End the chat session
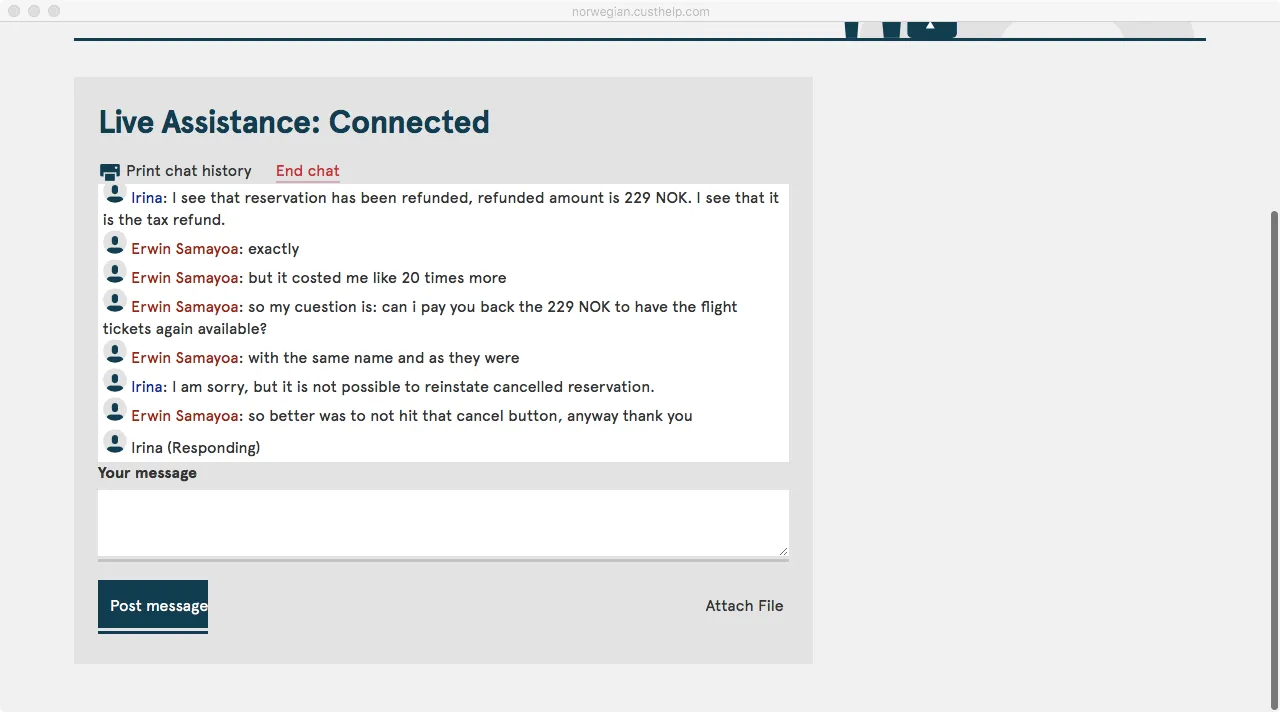This screenshot has width=1280, height=712. pos(308,171)
